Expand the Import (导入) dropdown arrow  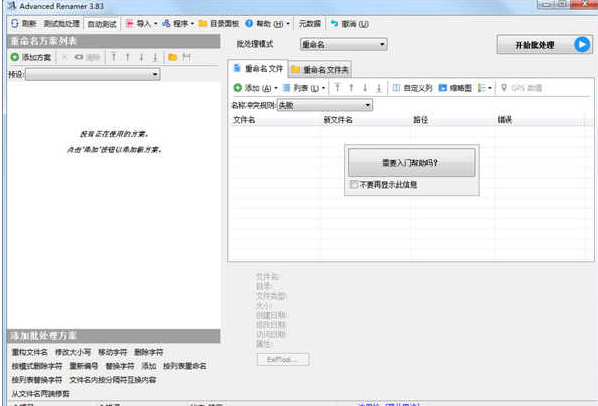point(156,24)
